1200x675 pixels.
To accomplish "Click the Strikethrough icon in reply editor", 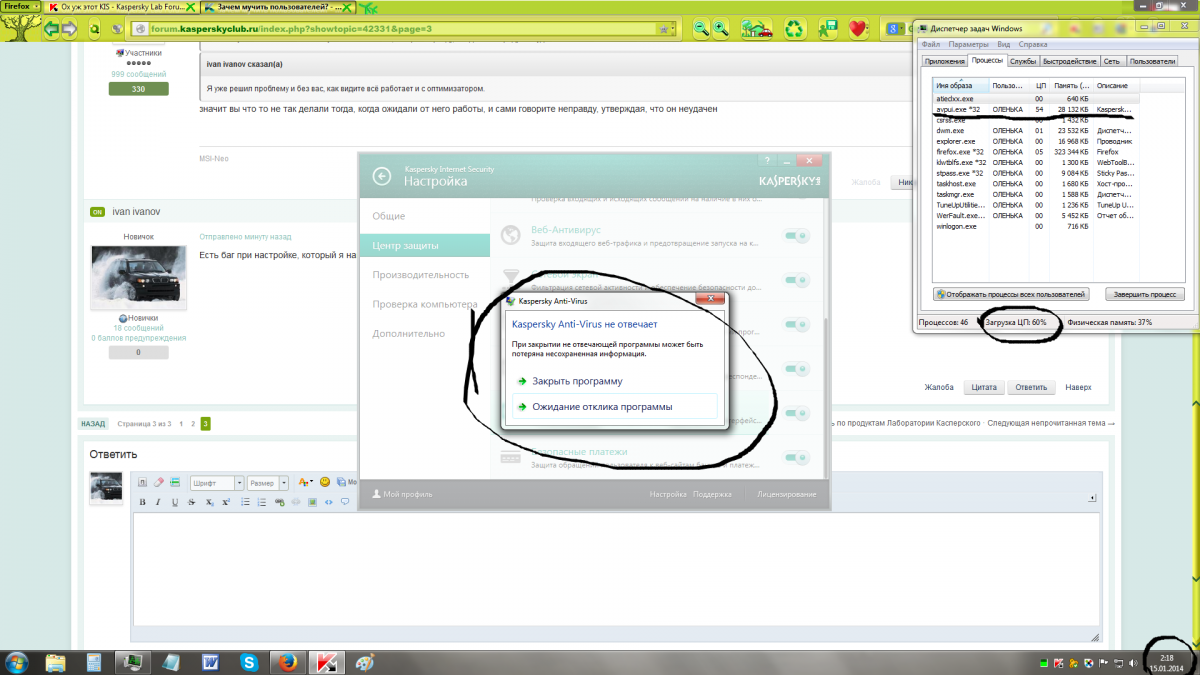I will 191,502.
